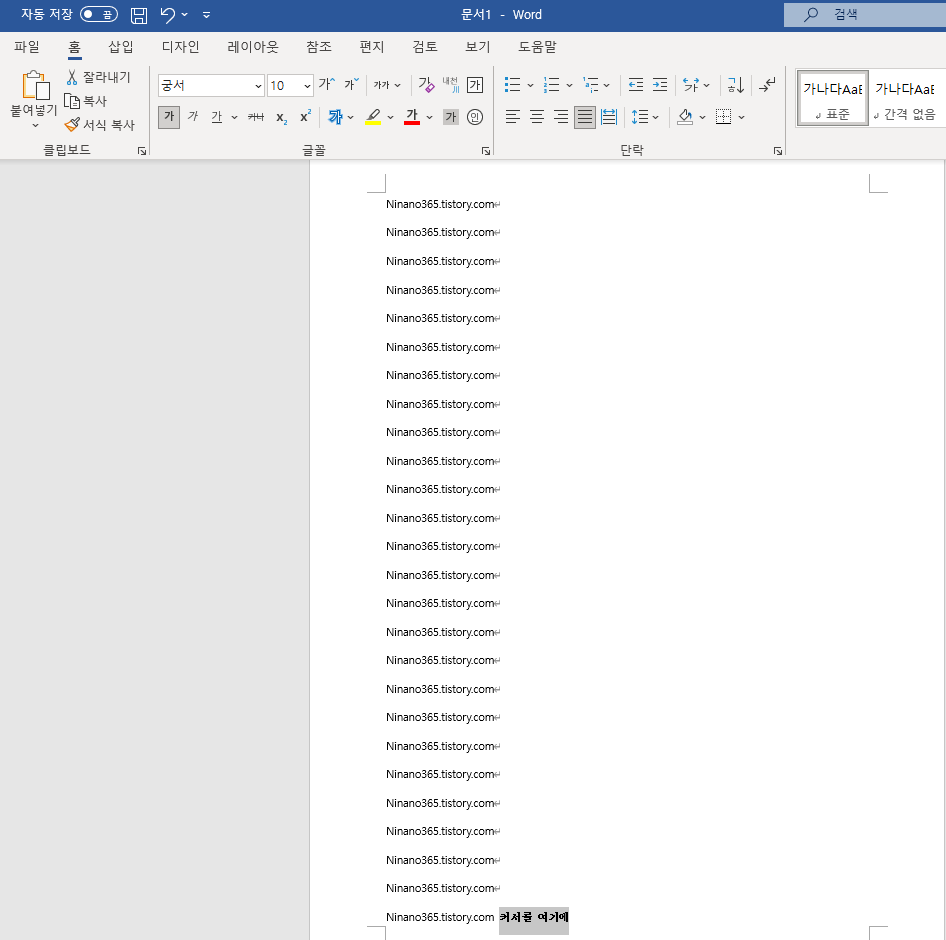Toggle the AutoSave (자동 저장) switch
Image resolution: width=946 pixels, height=940 pixels.
pyautogui.click(x=99, y=14)
